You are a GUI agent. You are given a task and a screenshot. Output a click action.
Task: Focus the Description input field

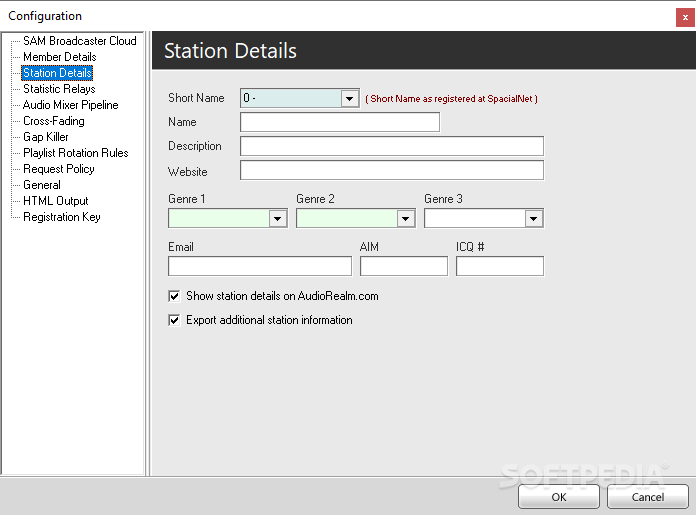392,146
